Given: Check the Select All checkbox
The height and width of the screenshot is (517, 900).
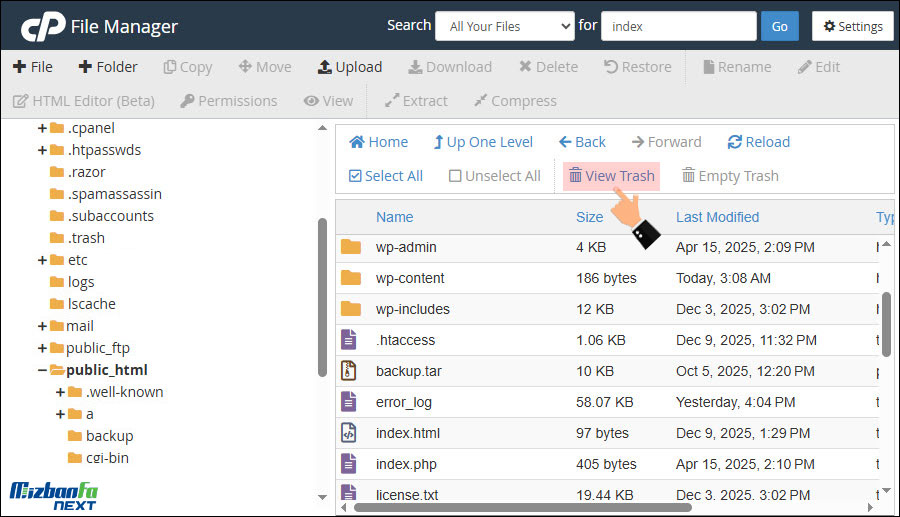Looking at the screenshot, I should [355, 176].
